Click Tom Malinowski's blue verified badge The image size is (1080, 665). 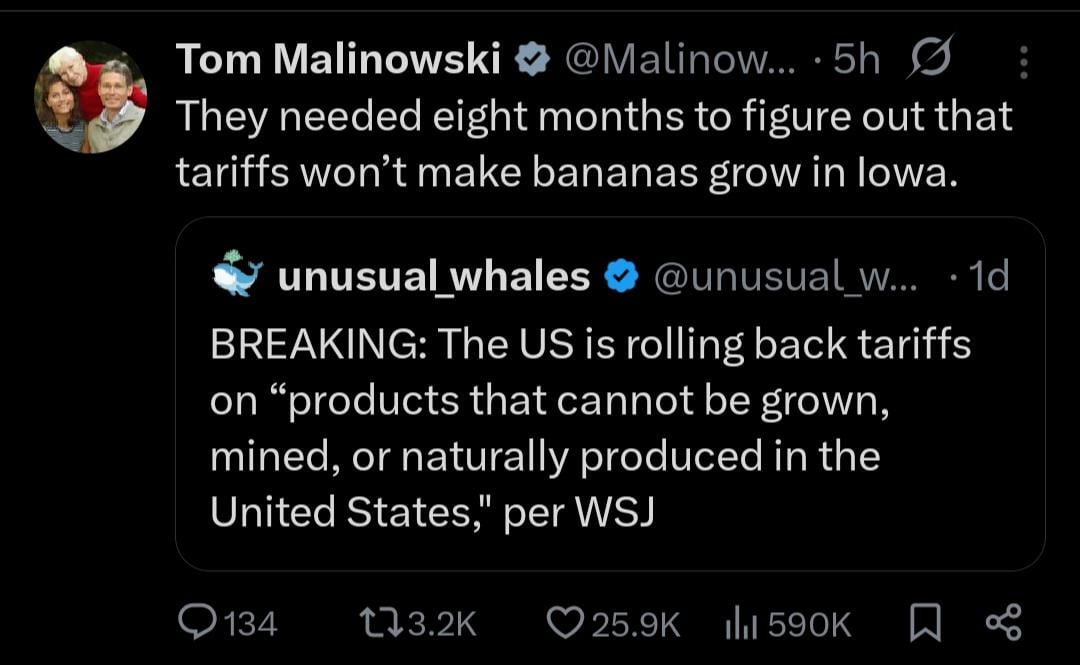click(x=531, y=62)
